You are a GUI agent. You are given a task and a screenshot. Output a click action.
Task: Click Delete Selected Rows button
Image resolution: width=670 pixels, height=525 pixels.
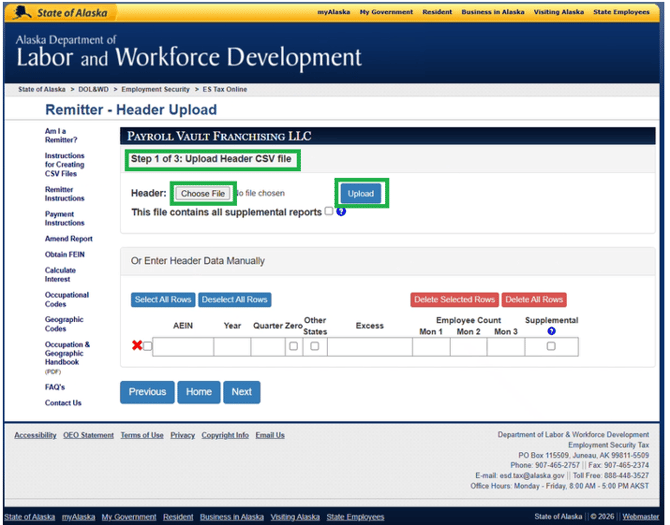[x=455, y=299]
